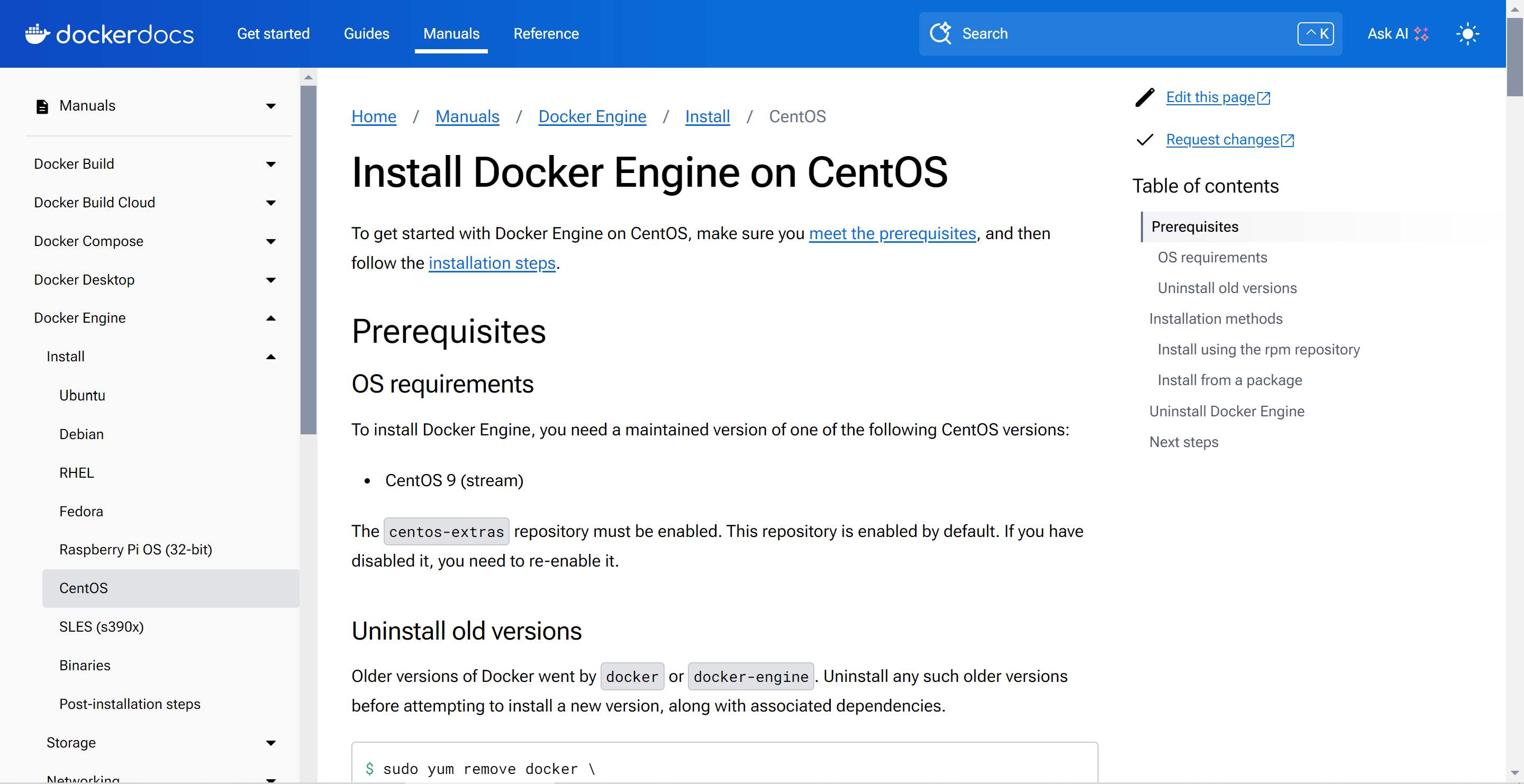Expand the Docker Build Cloud arrow
This screenshot has height=784, width=1524.
[x=271, y=203]
